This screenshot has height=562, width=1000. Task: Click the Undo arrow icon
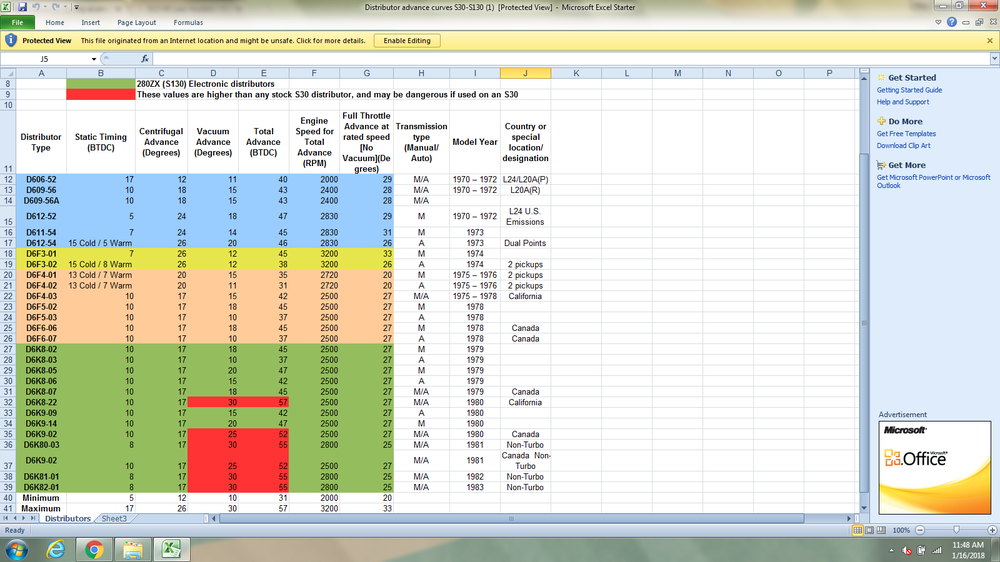[36, 7]
